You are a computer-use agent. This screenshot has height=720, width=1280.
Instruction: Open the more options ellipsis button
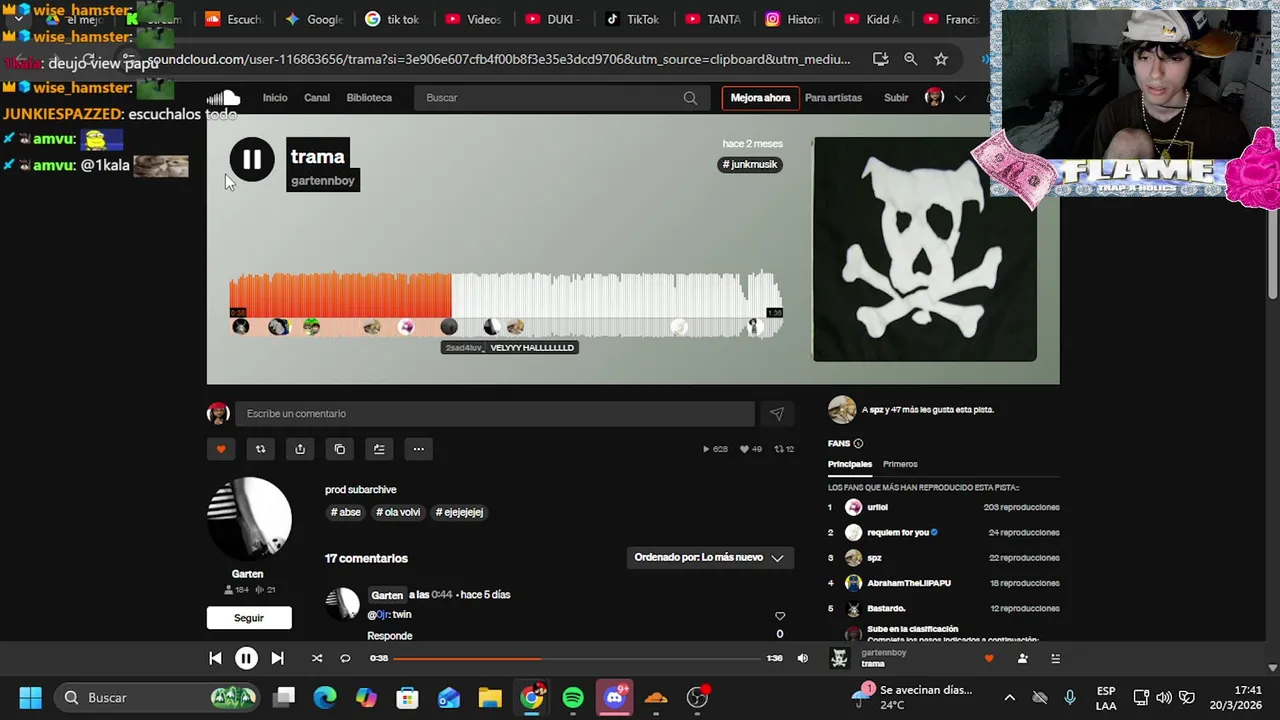418,449
